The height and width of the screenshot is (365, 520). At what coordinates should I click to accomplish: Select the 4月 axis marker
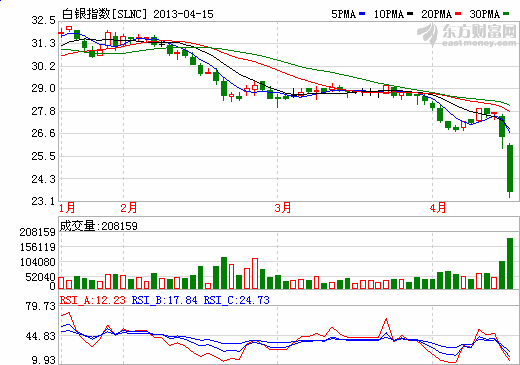[438, 208]
